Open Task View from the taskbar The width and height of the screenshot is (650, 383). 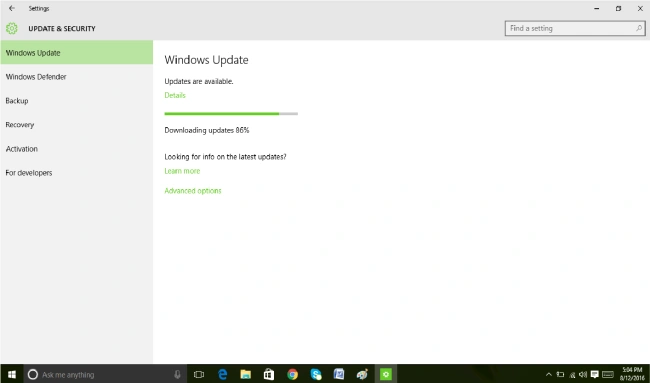click(199, 374)
